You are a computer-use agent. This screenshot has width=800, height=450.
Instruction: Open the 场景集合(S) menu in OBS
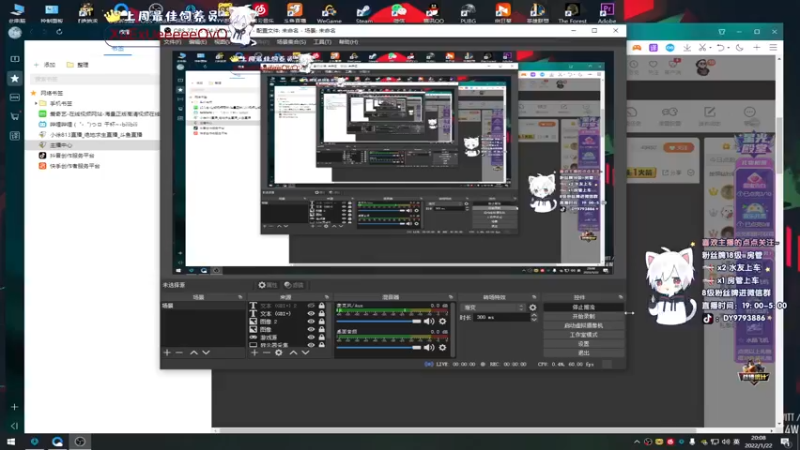click(x=291, y=42)
